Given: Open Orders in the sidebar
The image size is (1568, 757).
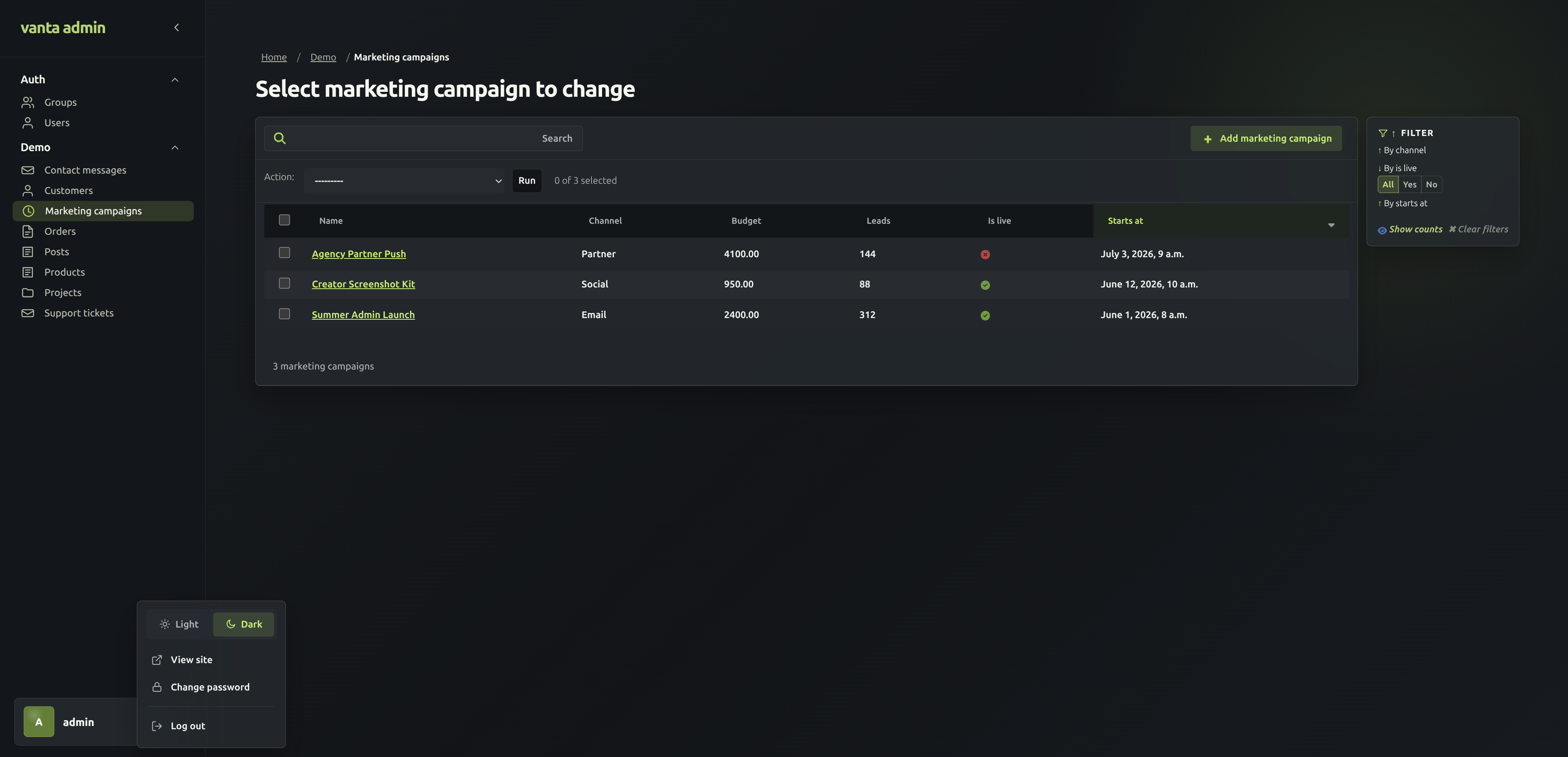Looking at the screenshot, I should point(60,231).
